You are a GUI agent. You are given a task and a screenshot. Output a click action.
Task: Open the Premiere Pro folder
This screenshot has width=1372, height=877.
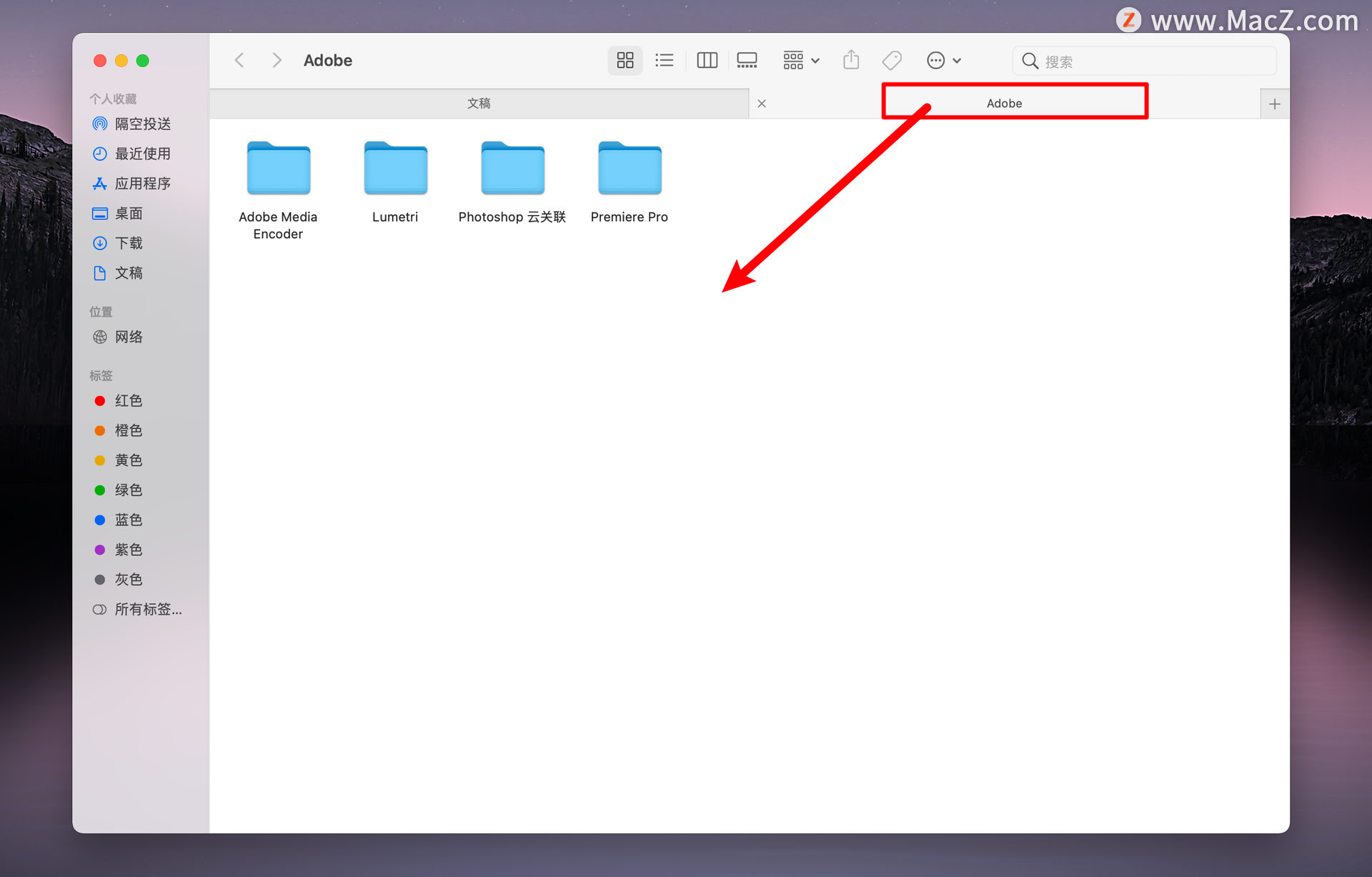630,169
